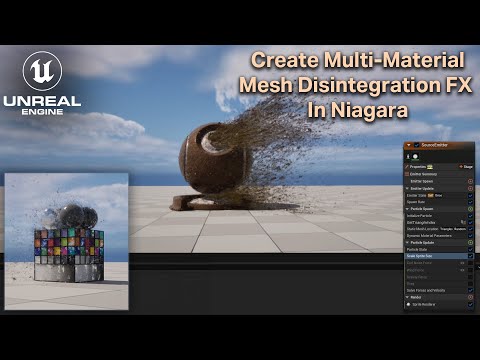Select the disabled Drag module
This screenshot has width=480, height=360.
(x=439, y=284)
